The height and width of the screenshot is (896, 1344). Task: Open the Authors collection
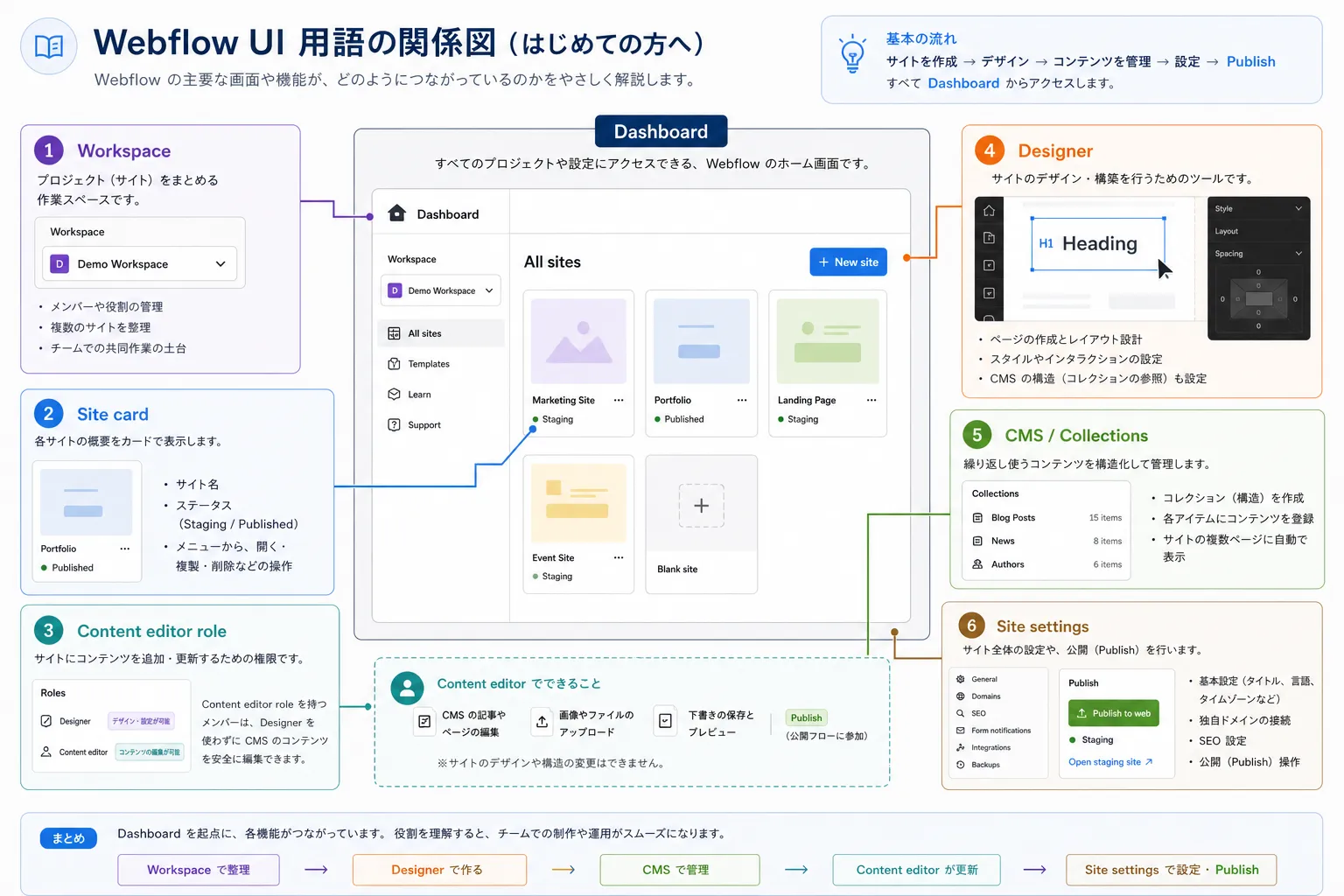tap(1046, 564)
